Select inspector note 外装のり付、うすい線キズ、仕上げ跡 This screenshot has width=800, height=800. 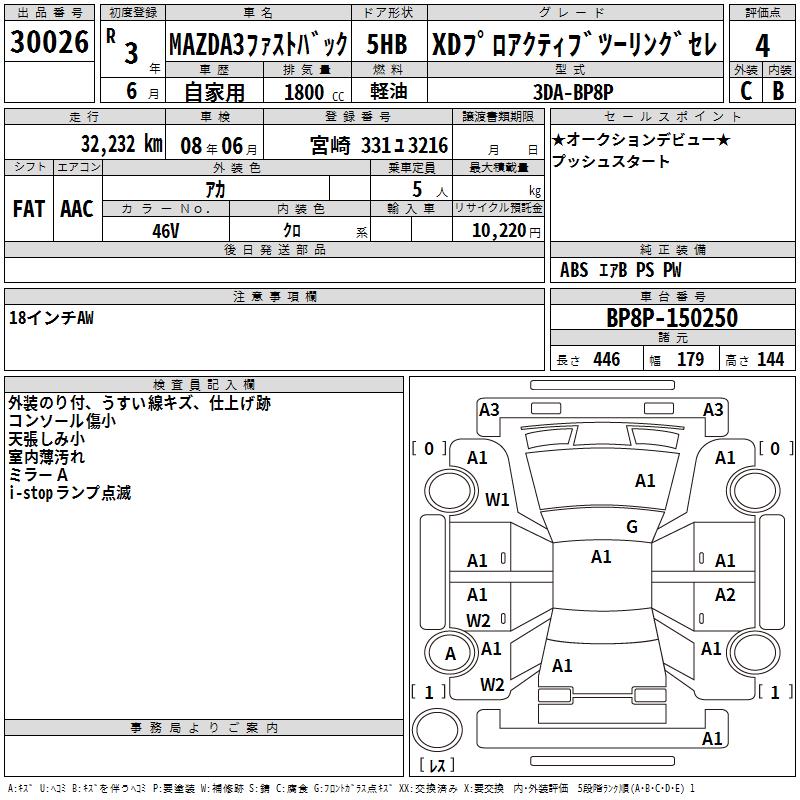139,403
